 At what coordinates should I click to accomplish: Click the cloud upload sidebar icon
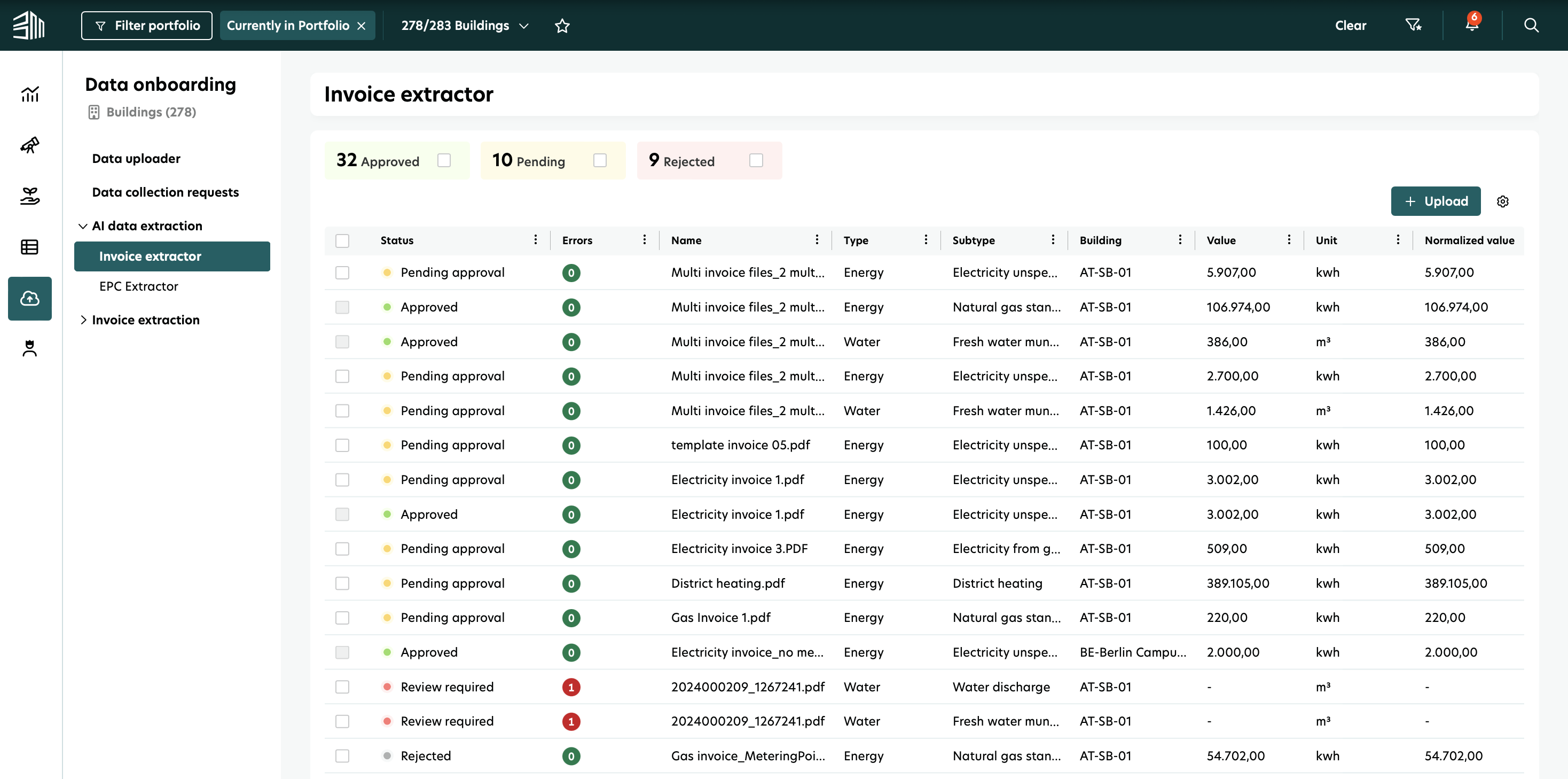click(29, 299)
